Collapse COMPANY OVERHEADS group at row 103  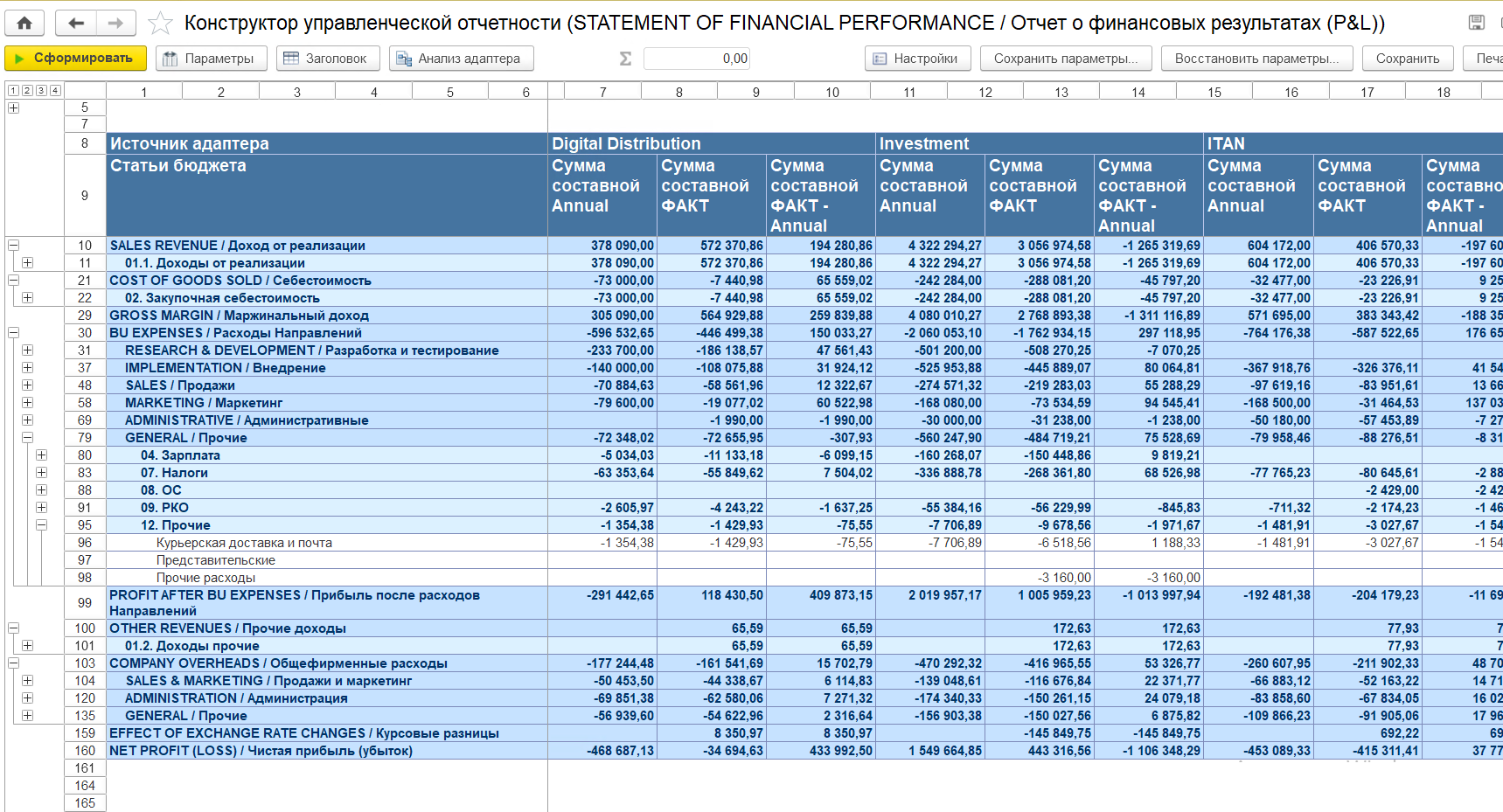[13, 663]
